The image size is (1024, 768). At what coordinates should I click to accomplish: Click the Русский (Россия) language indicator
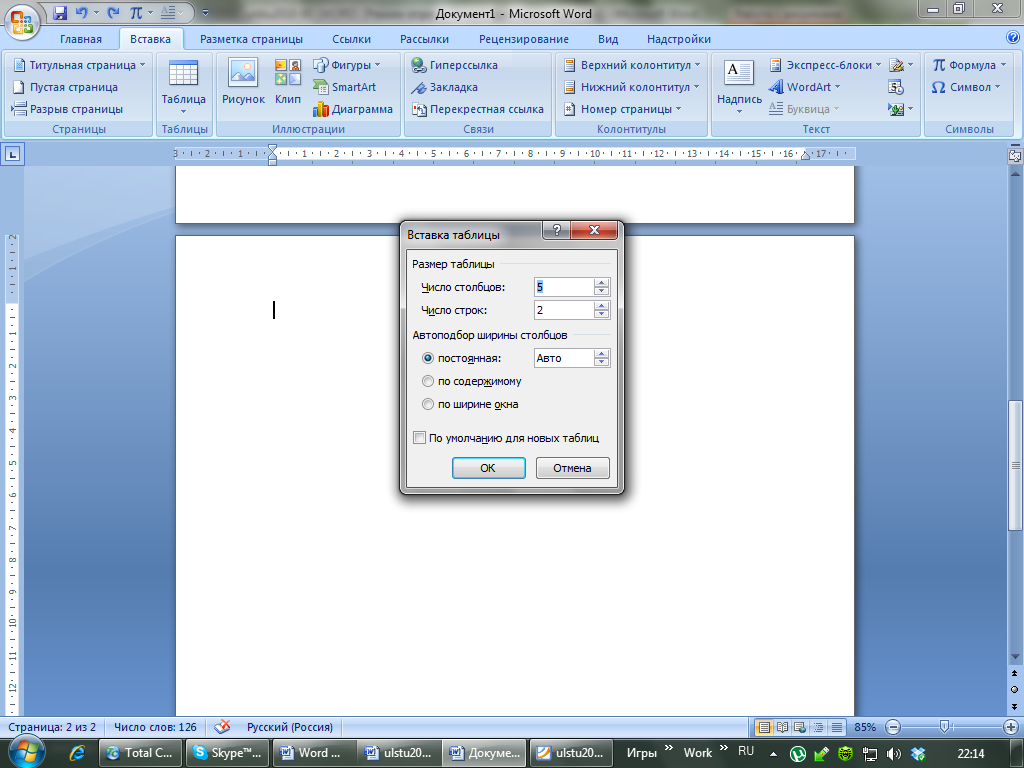click(289, 727)
